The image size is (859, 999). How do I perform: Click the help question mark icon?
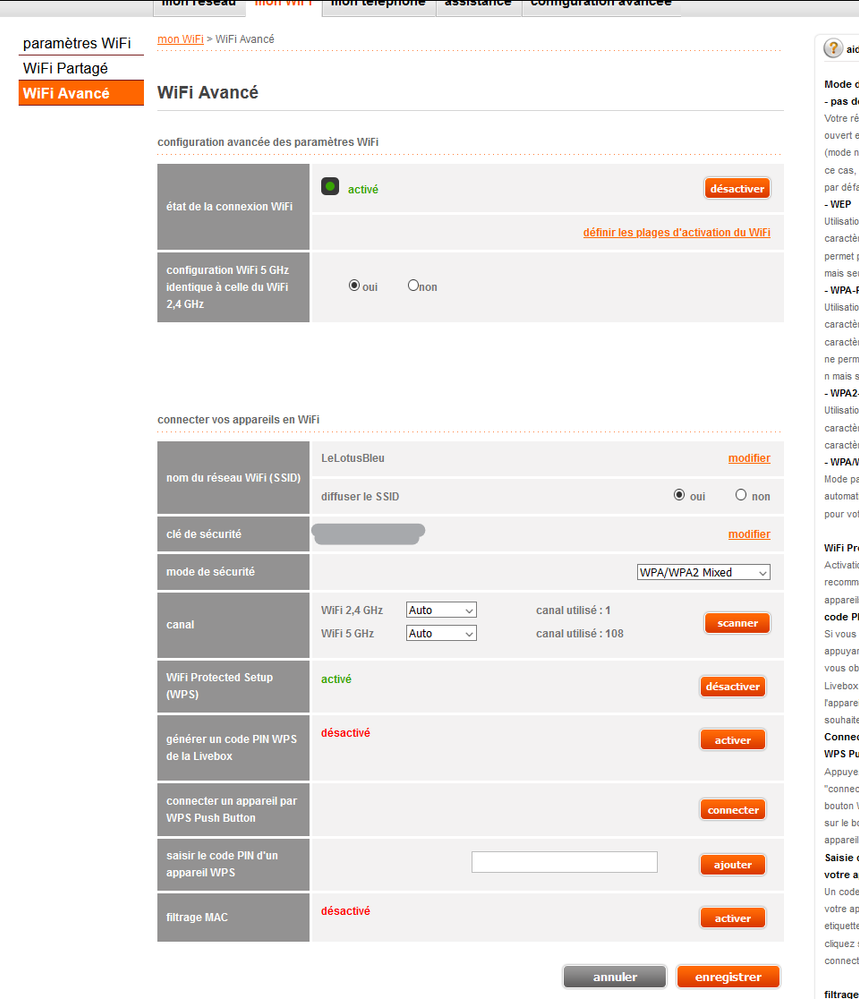tap(833, 48)
